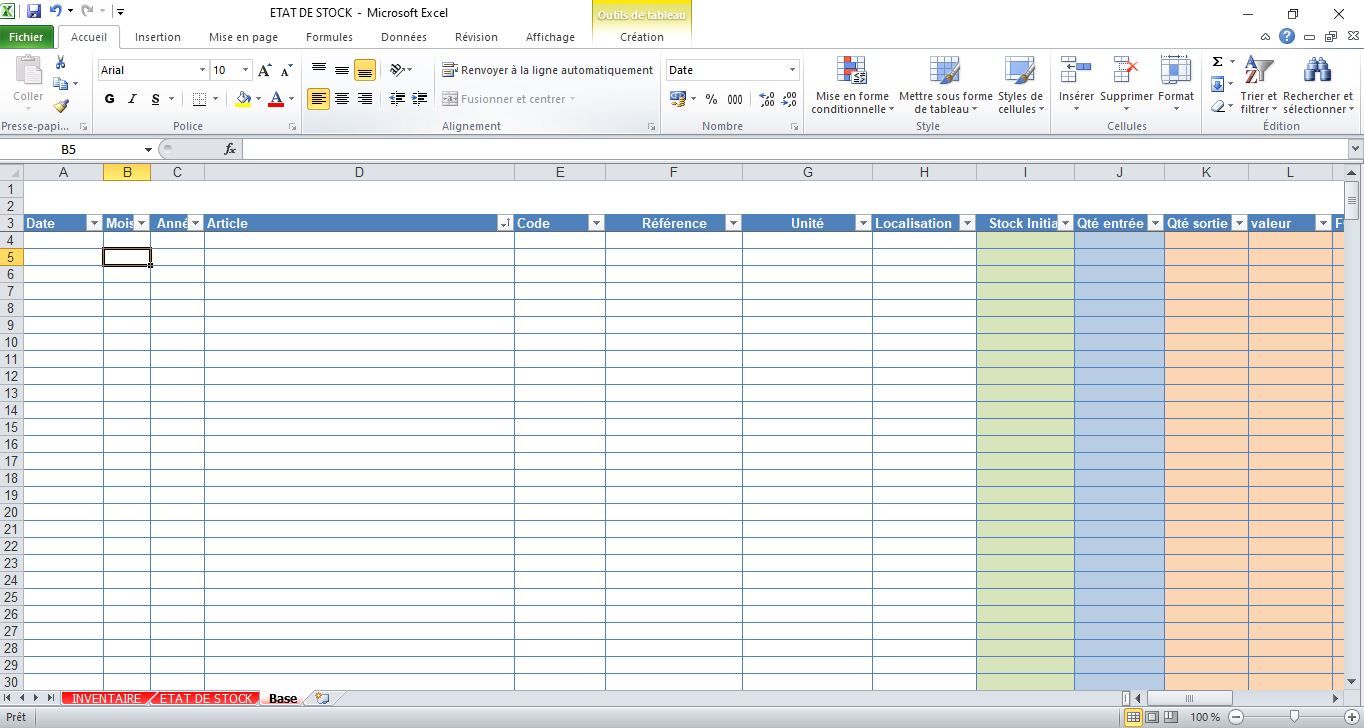Image resolution: width=1364 pixels, height=728 pixels.
Task: Expand the Date number format dropdown
Action: pos(792,70)
